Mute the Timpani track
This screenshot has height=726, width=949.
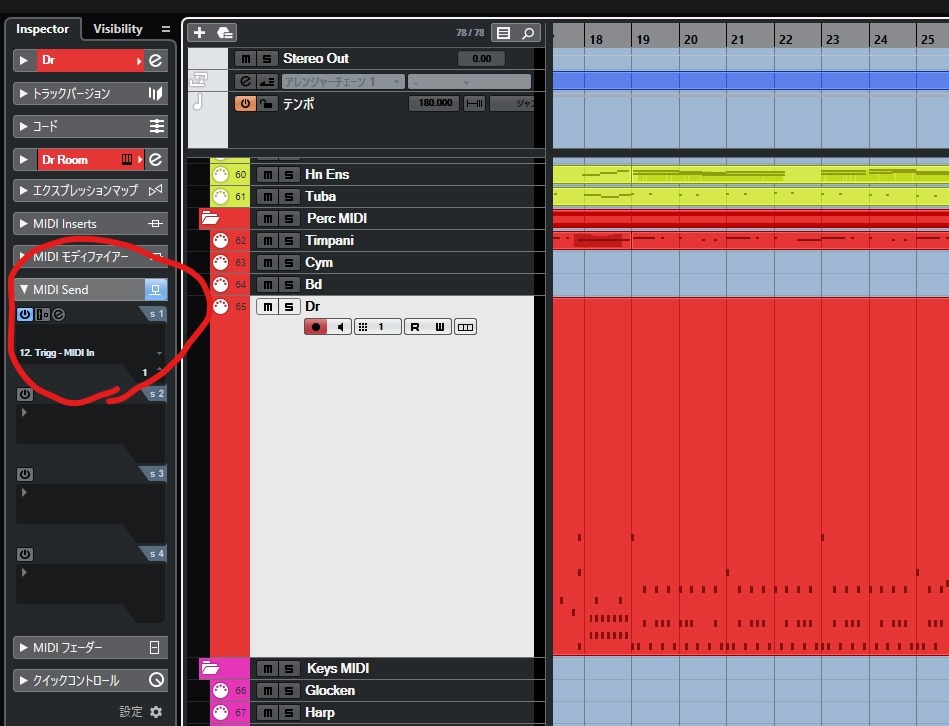click(266, 240)
